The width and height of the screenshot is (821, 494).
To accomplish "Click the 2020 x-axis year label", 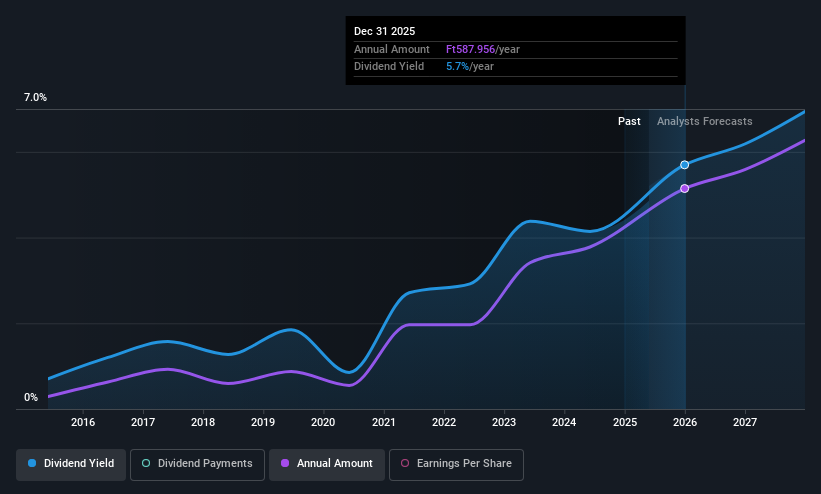I will point(323,422).
